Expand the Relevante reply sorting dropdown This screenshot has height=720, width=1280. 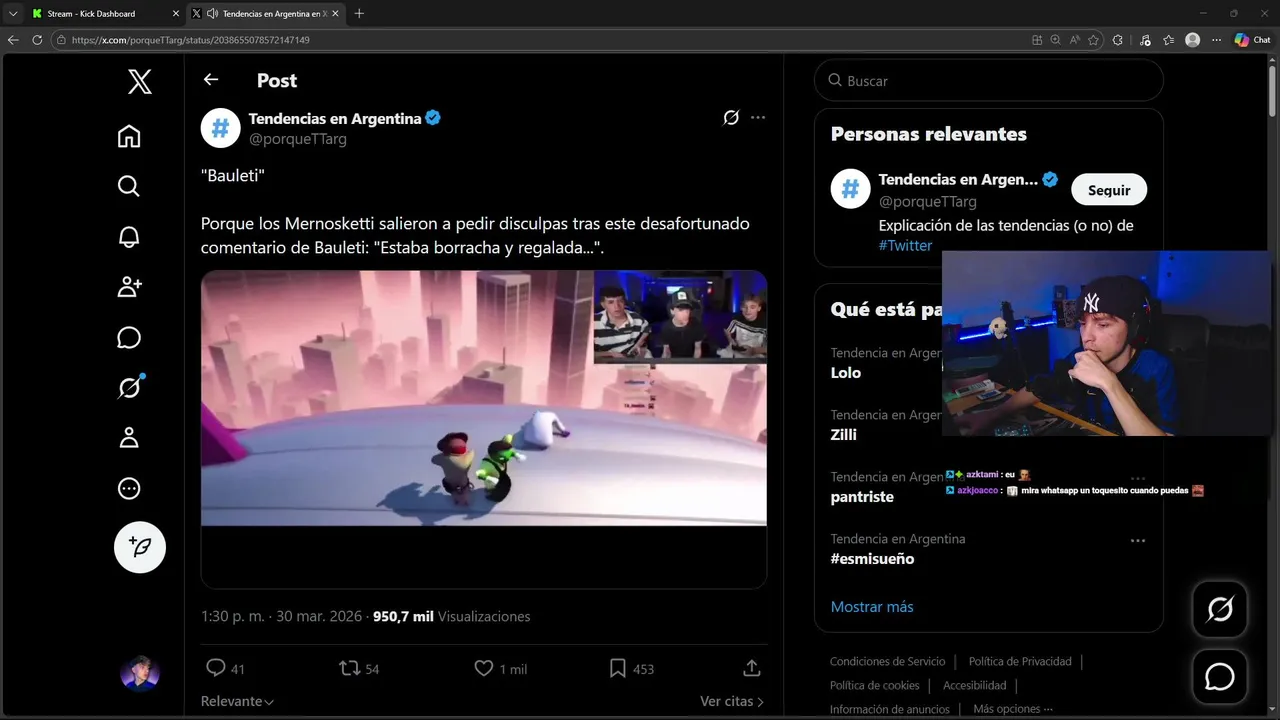(237, 702)
